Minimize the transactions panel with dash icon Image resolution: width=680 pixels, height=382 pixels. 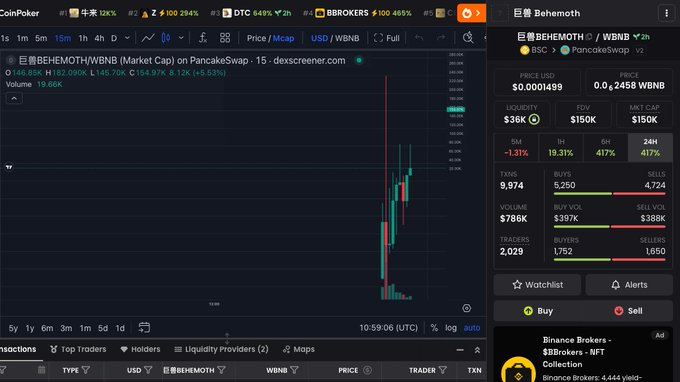point(460,349)
